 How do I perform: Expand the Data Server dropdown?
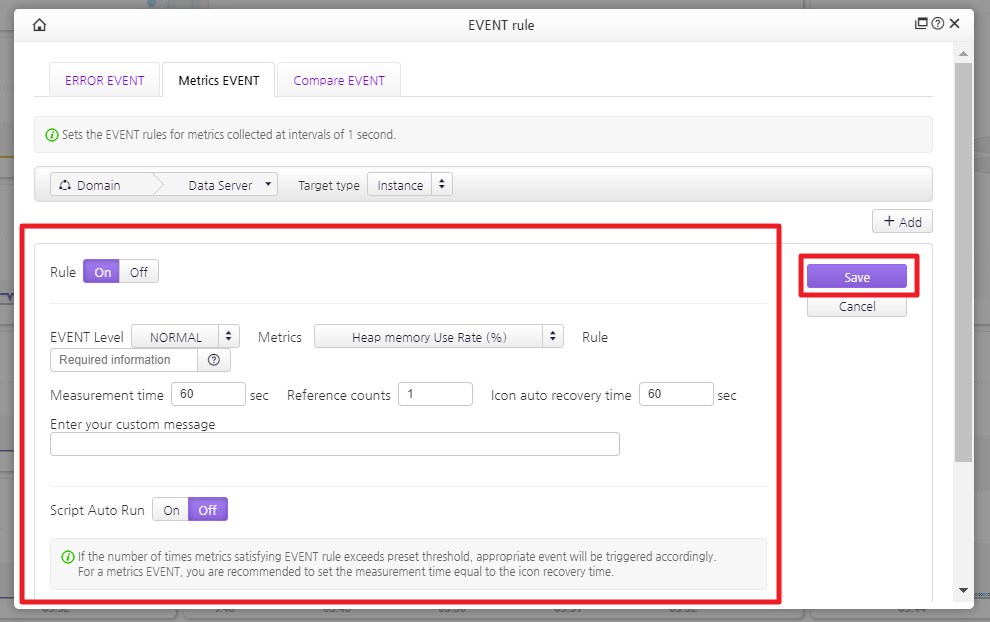230,185
